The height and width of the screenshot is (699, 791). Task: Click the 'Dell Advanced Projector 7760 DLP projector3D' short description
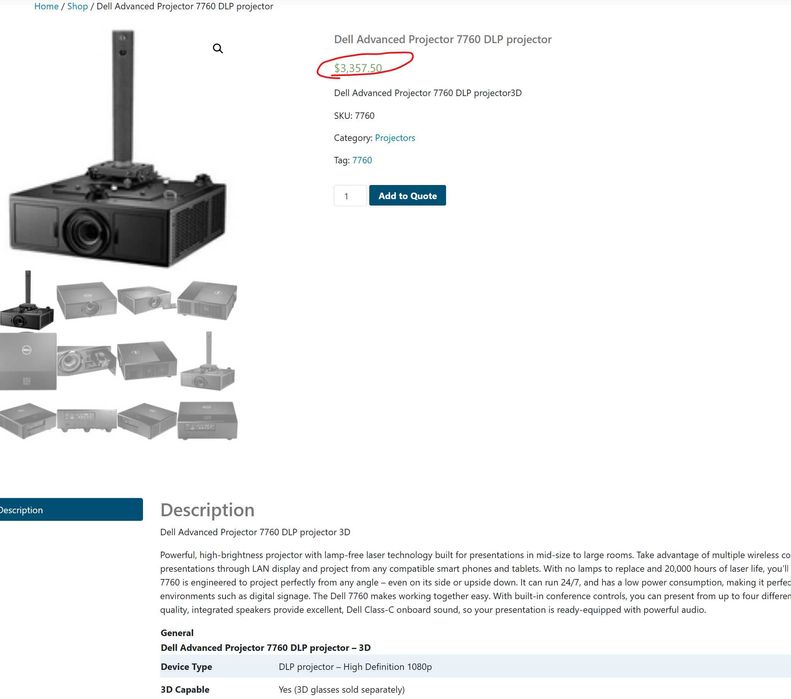428,93
